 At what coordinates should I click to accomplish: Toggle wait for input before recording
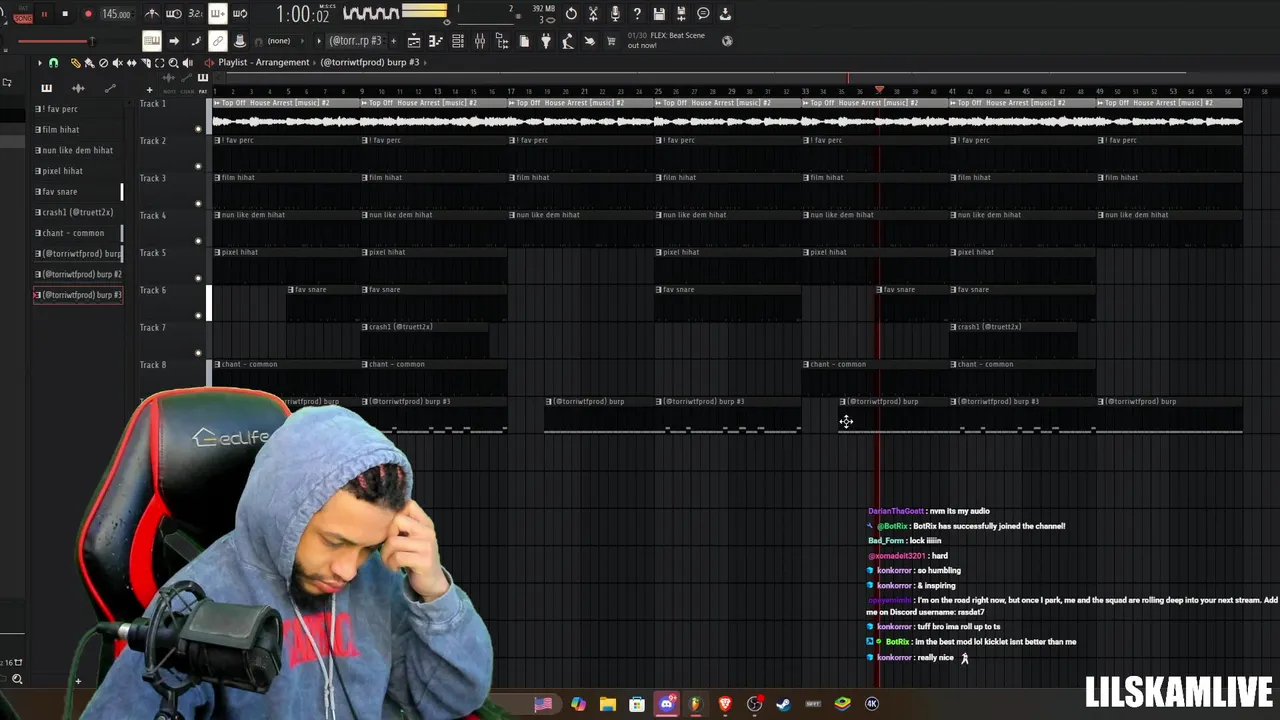tap(174, 14)
